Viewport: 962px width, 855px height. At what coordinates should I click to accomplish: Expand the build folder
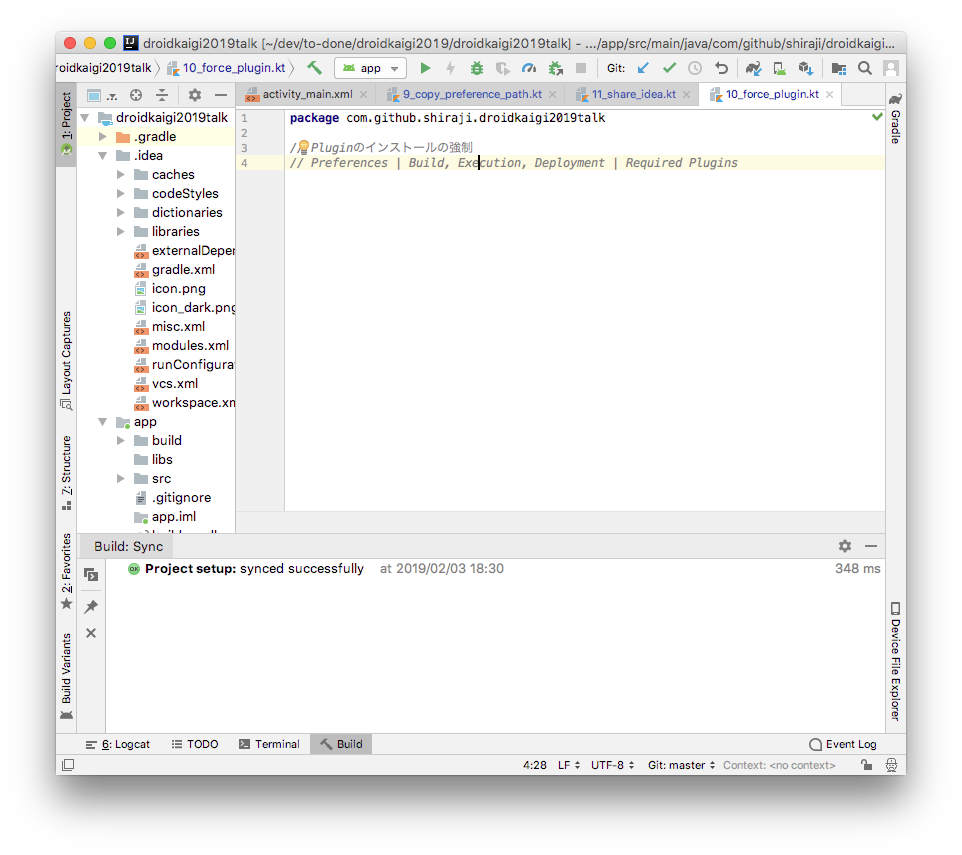click(121, 441)
